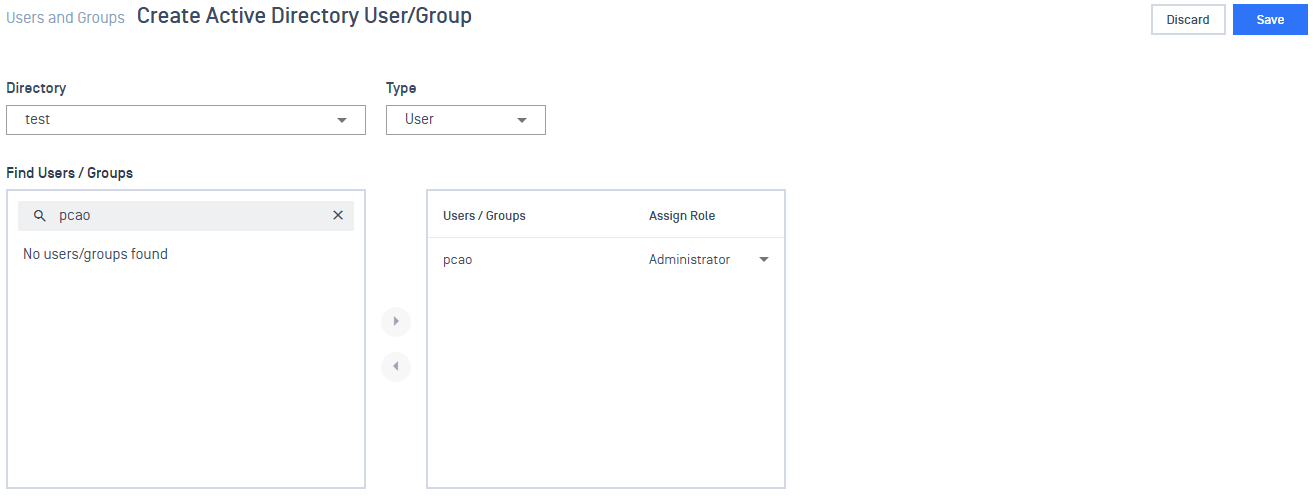Click the Type dropdown arrow
1315x501 pixels.
(x=522, y=120)
